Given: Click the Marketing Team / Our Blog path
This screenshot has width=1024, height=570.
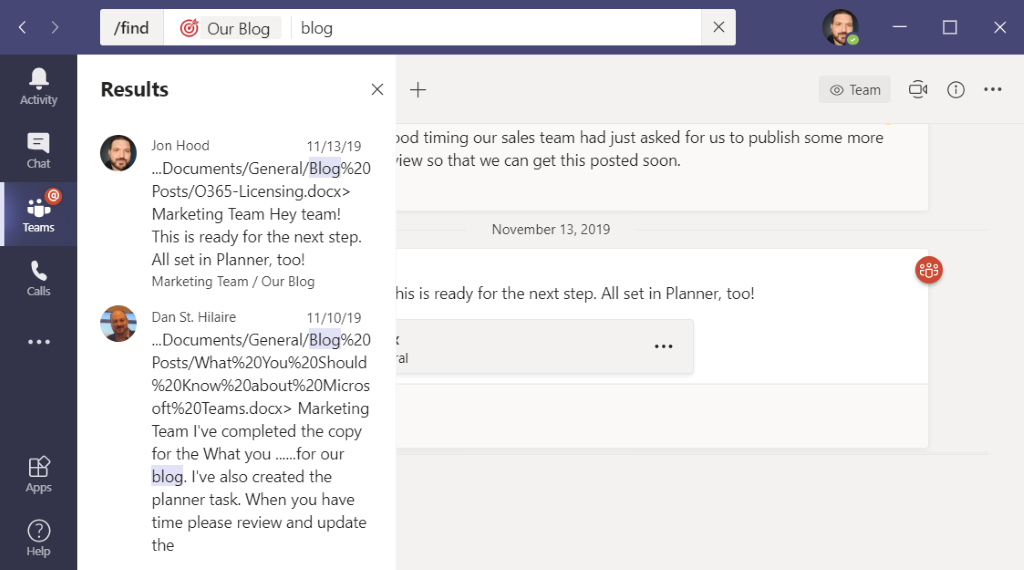Looking at the screenshot, I should (233, 281).
